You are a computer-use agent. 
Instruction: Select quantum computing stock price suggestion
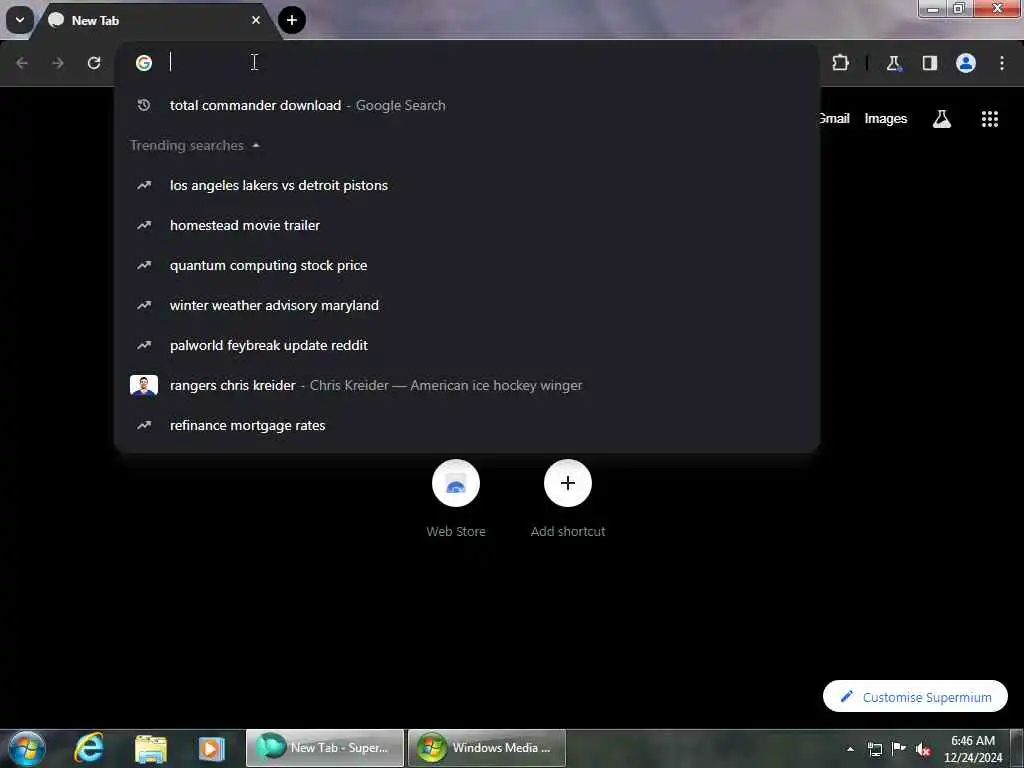click(x=467, y=265)
